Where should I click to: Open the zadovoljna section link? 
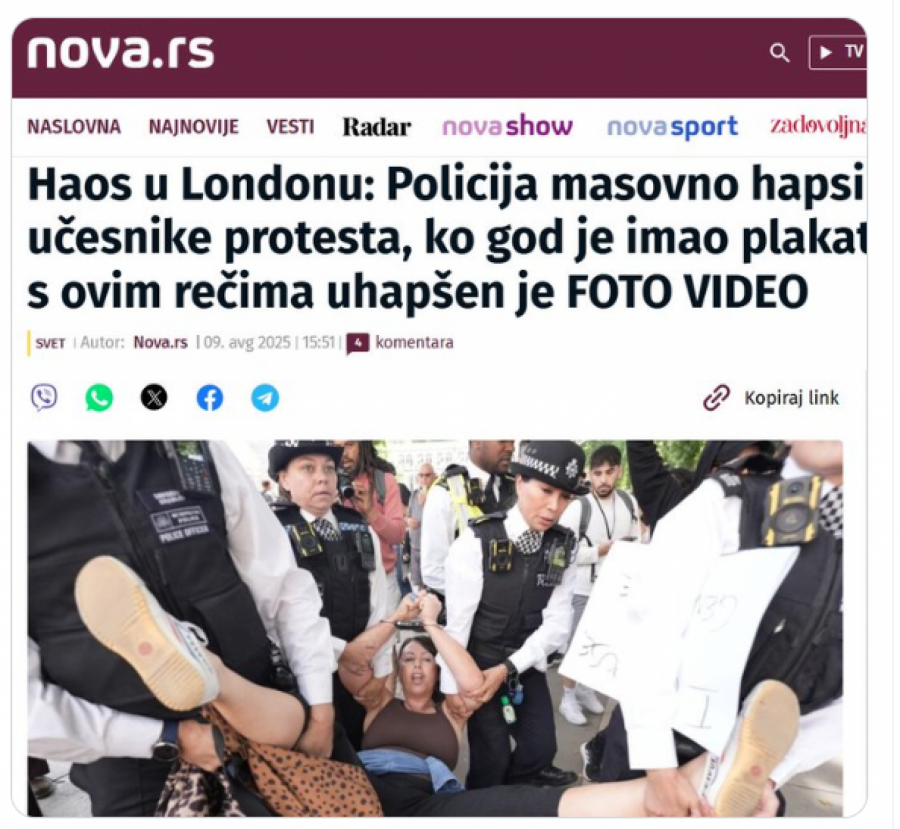click(x=818, y=126)
